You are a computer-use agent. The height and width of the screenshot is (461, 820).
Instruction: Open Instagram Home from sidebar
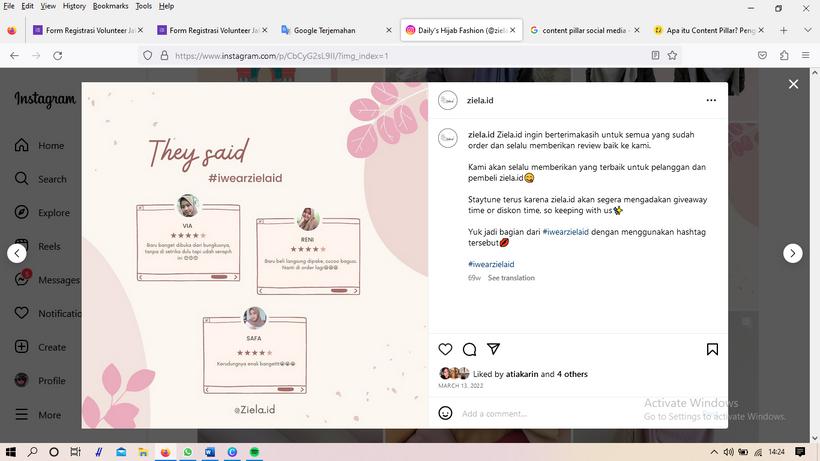click(39, 145)
